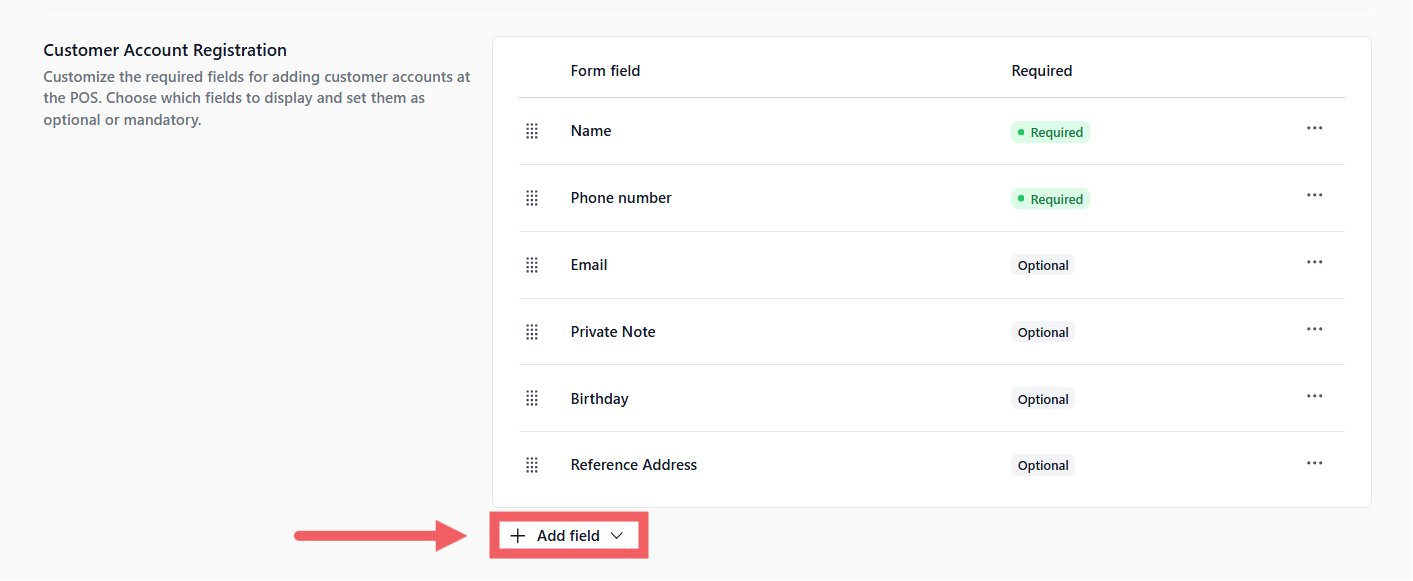Expand the Add field dropdown
Image resolution: width=1413 pixels, height=581 pixels.
click(x=568, y=536)
